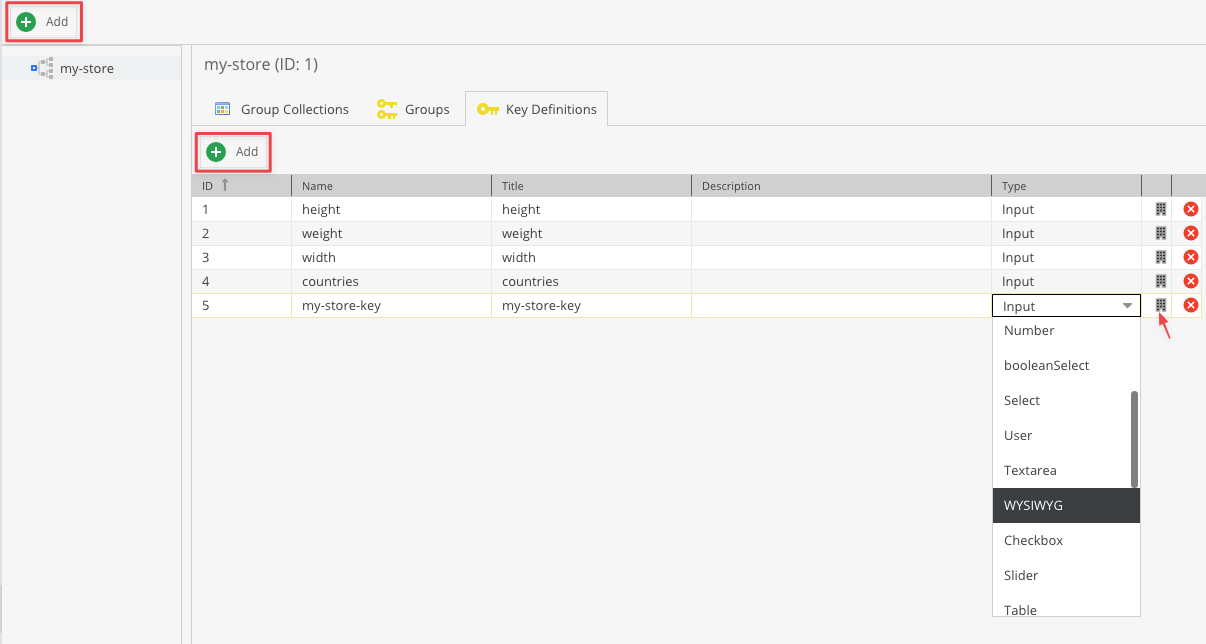Delete the height key definition
The width and height of the screenshot is (1206, 644).
pos(1191,209)
